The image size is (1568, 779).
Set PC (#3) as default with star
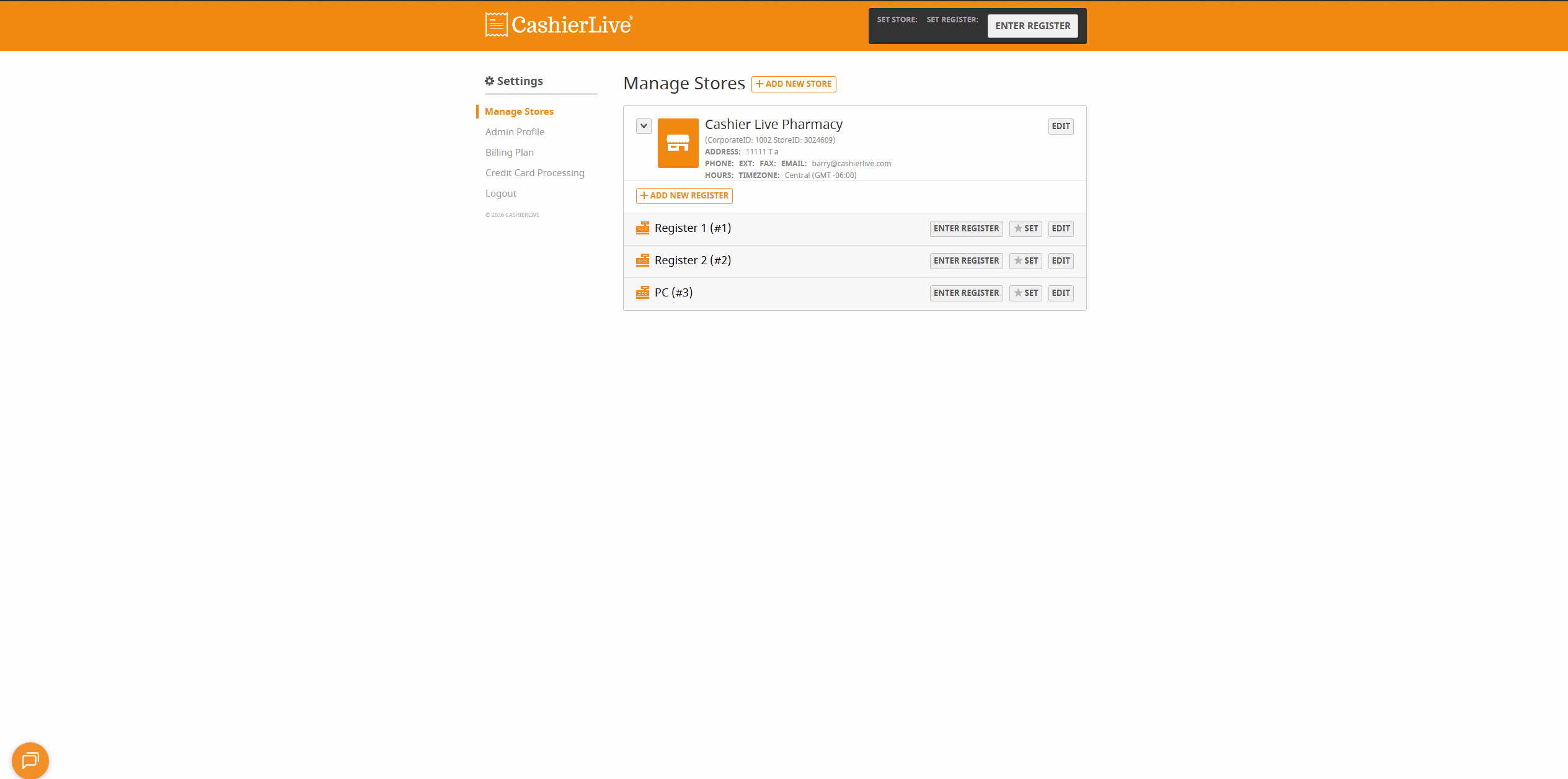(x=1025, y=293)
